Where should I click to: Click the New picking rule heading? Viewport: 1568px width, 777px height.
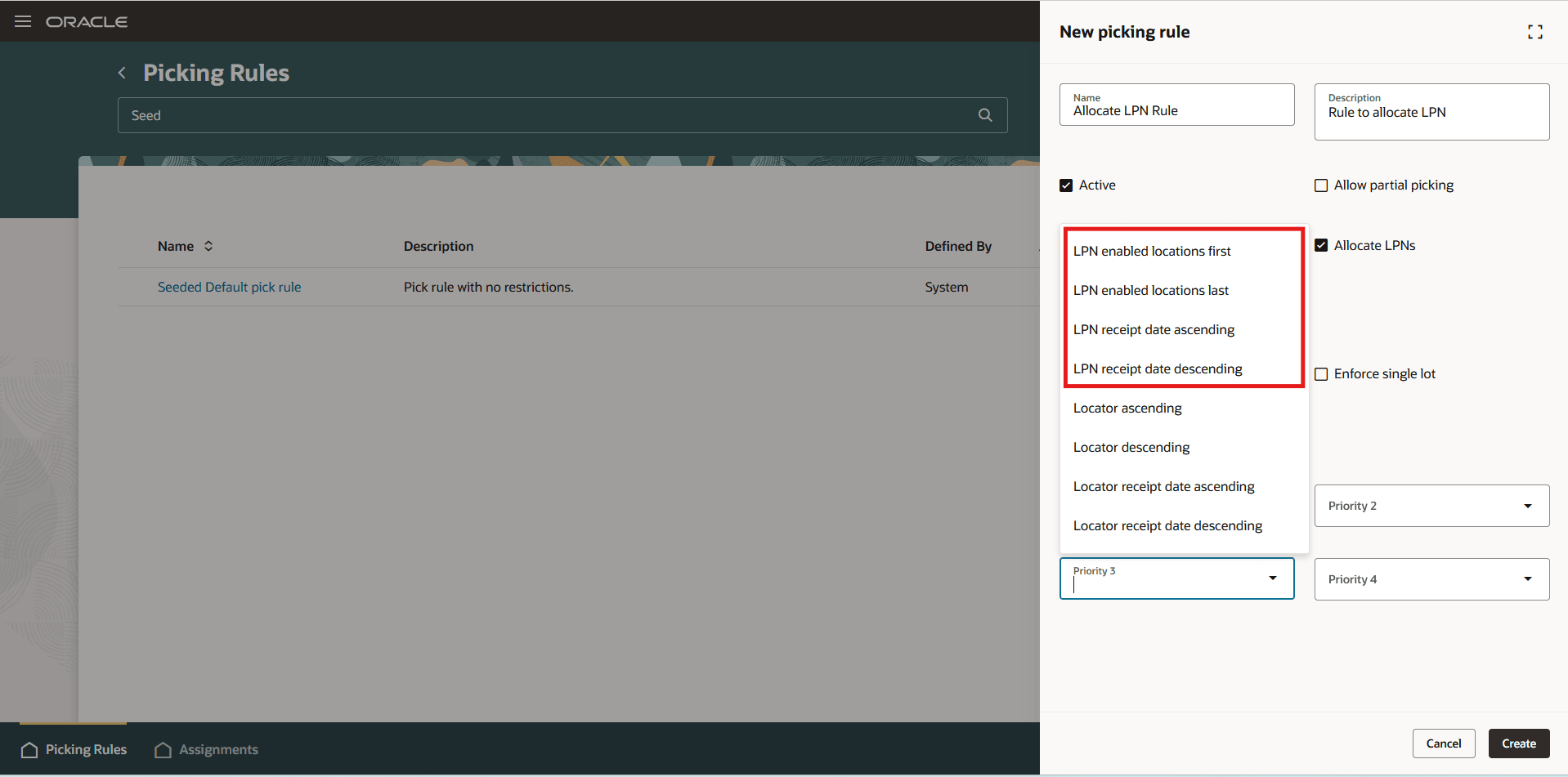pyautogui.click(x=1124, y=32)
